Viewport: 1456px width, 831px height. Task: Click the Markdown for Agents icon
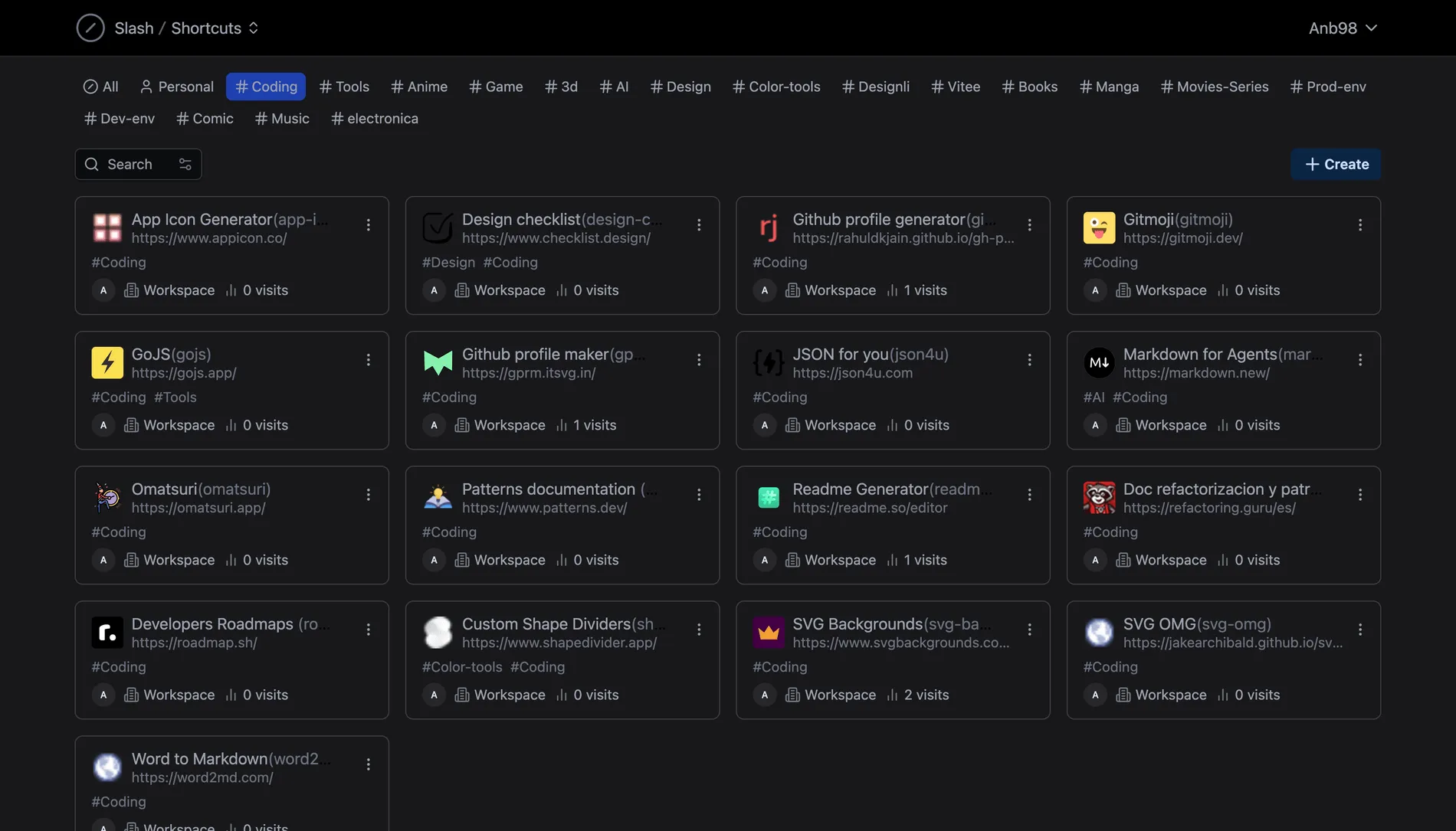click(1099, 363)
